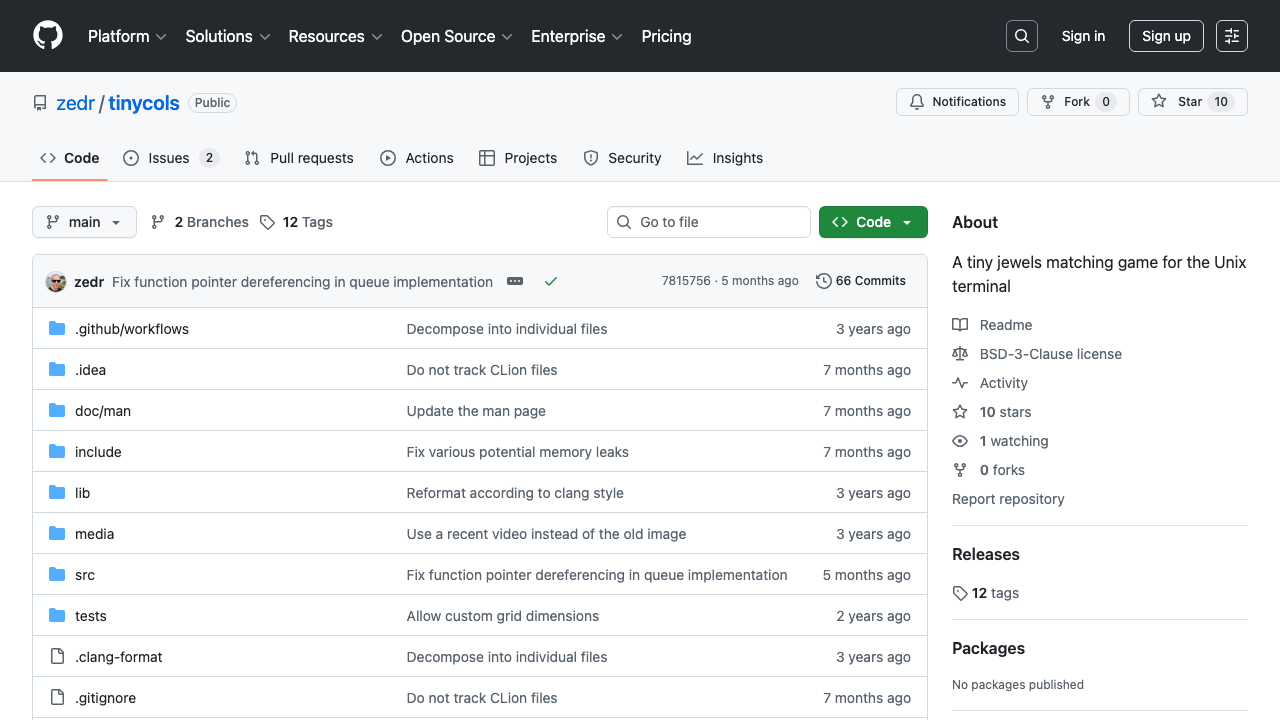Expand commit message with ellipsis icon
Screen dimensions: 1280x720
pos(515,282)
